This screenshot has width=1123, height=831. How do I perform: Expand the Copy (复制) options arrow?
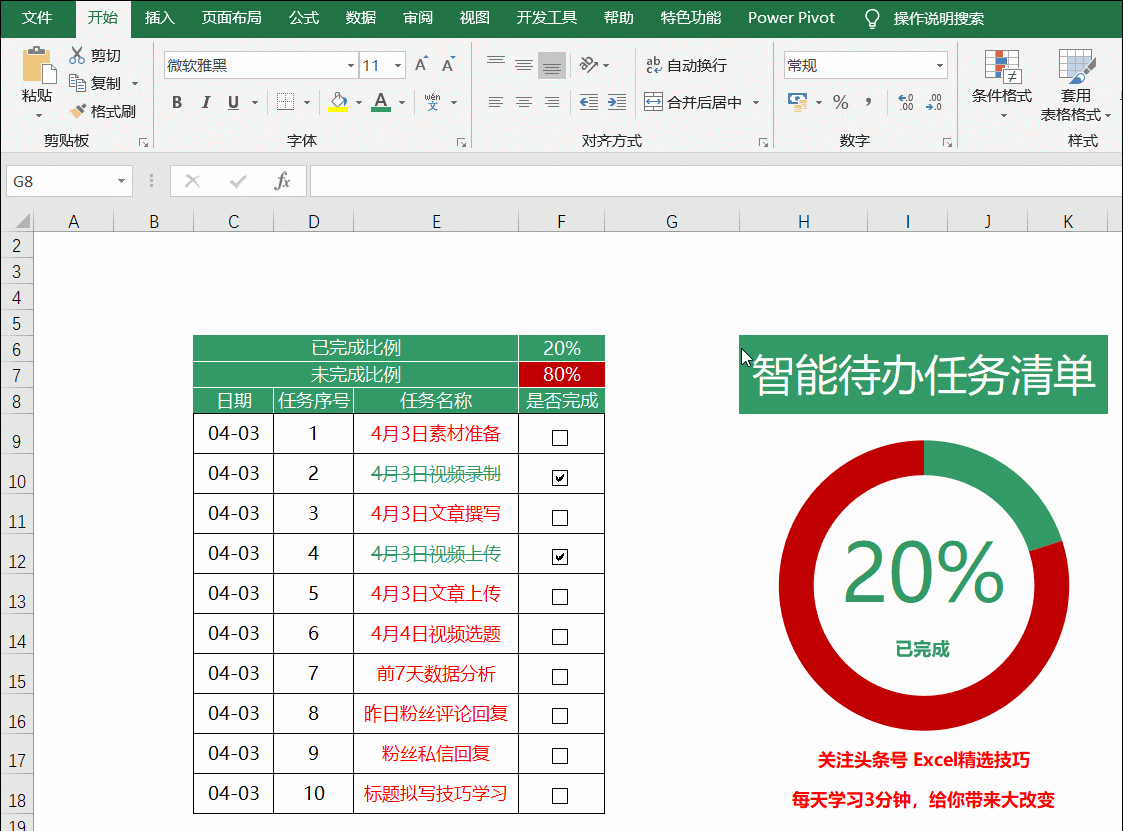click(x=135, y=84)
